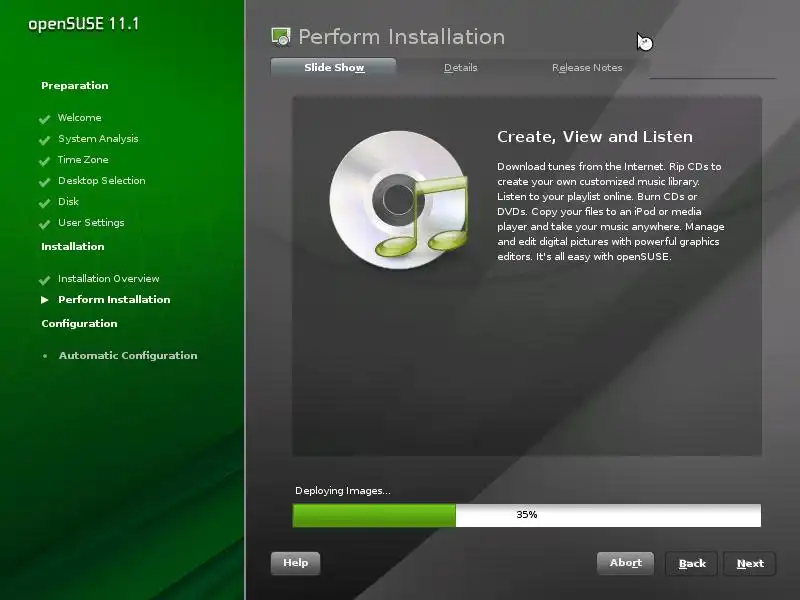800x600 pixels.
Task: Click the CD with music note image
Action: [x=398, y=199]
